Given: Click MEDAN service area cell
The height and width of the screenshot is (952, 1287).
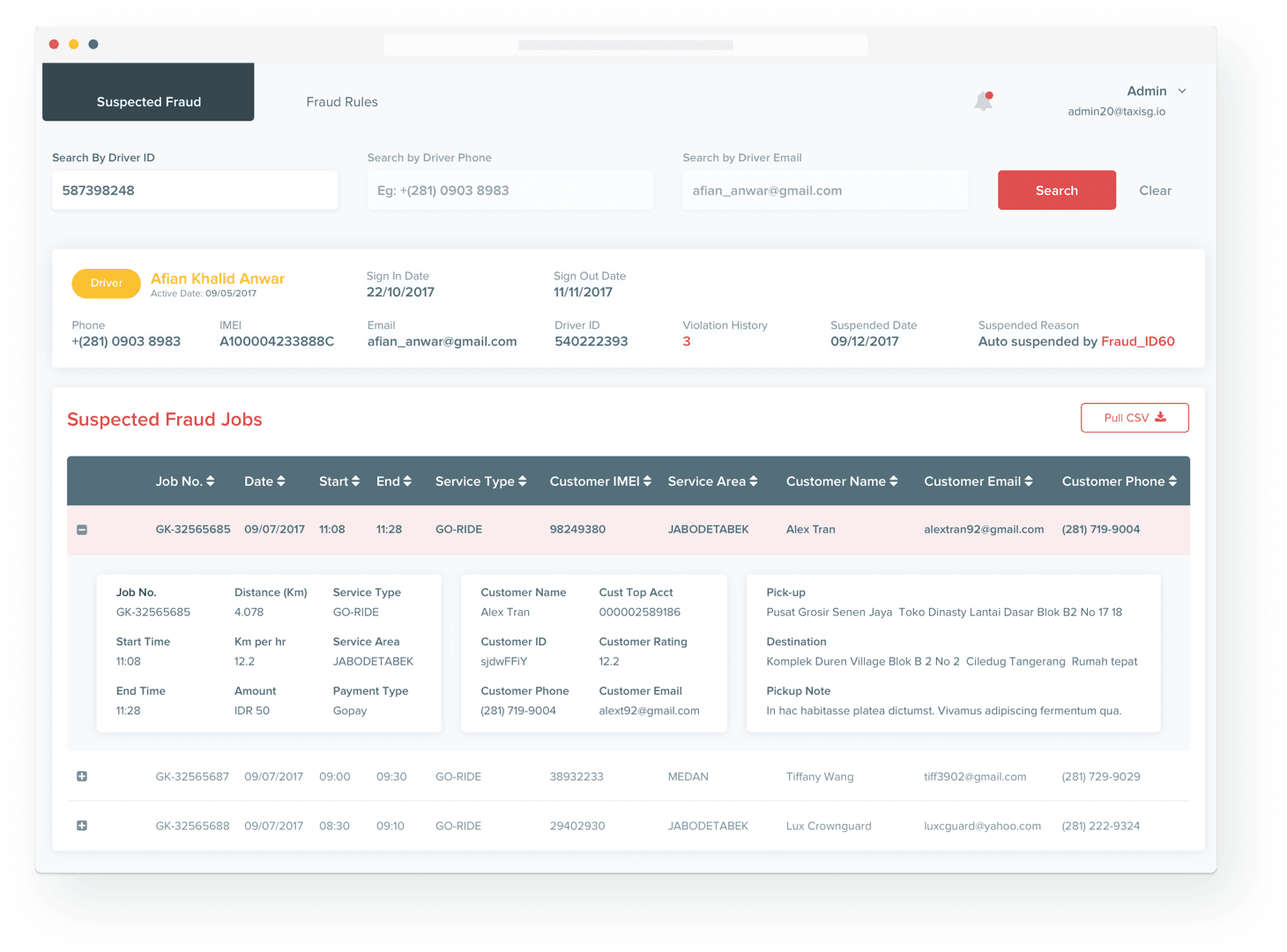Looking at the screenshot, I should coord(688,777).
